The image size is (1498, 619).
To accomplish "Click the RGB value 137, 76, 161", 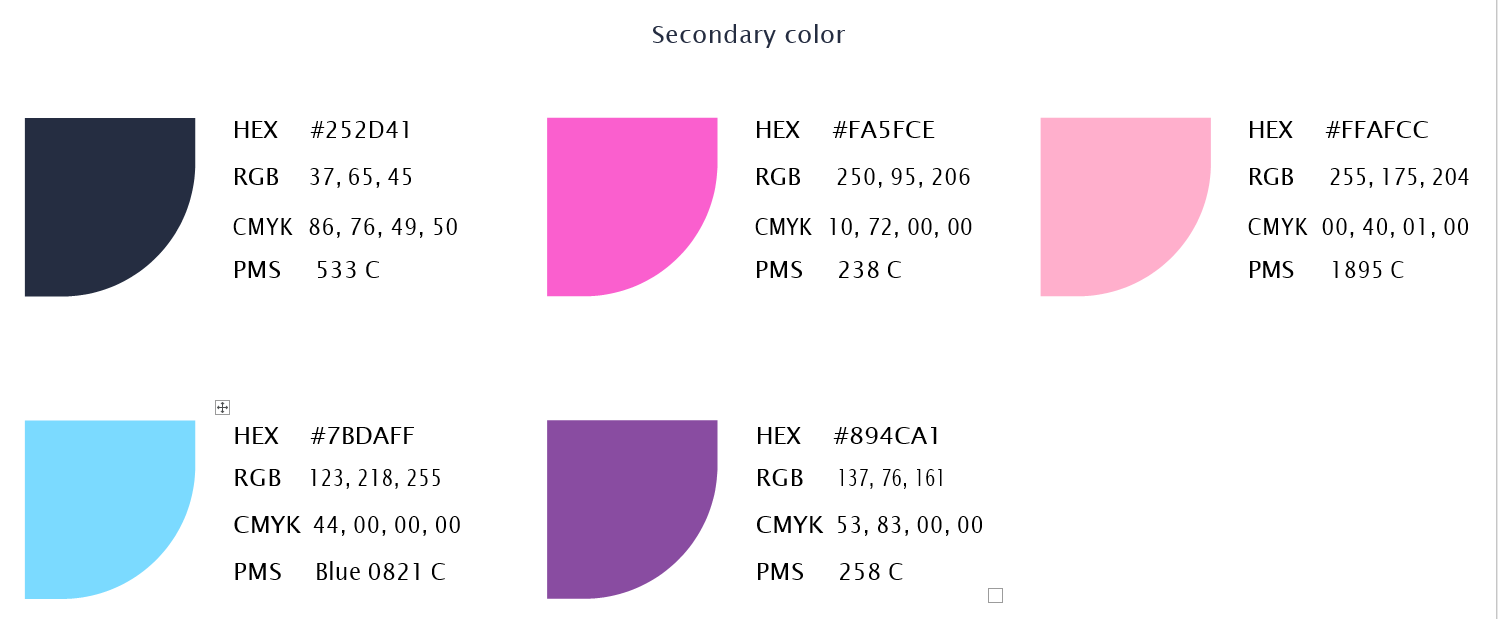I will [x=890, y=479].
